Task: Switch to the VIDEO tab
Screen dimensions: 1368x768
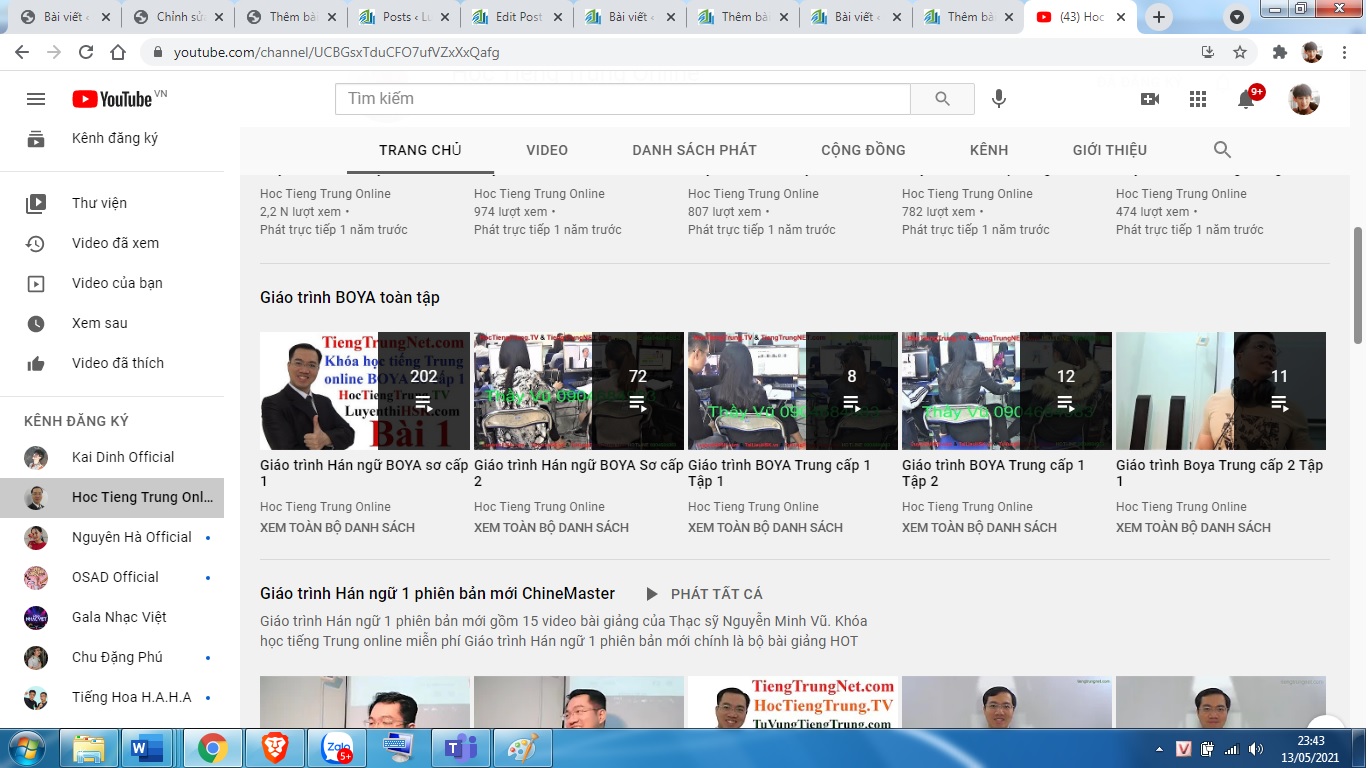Action: pyautogui.click(x=547, y=150)
